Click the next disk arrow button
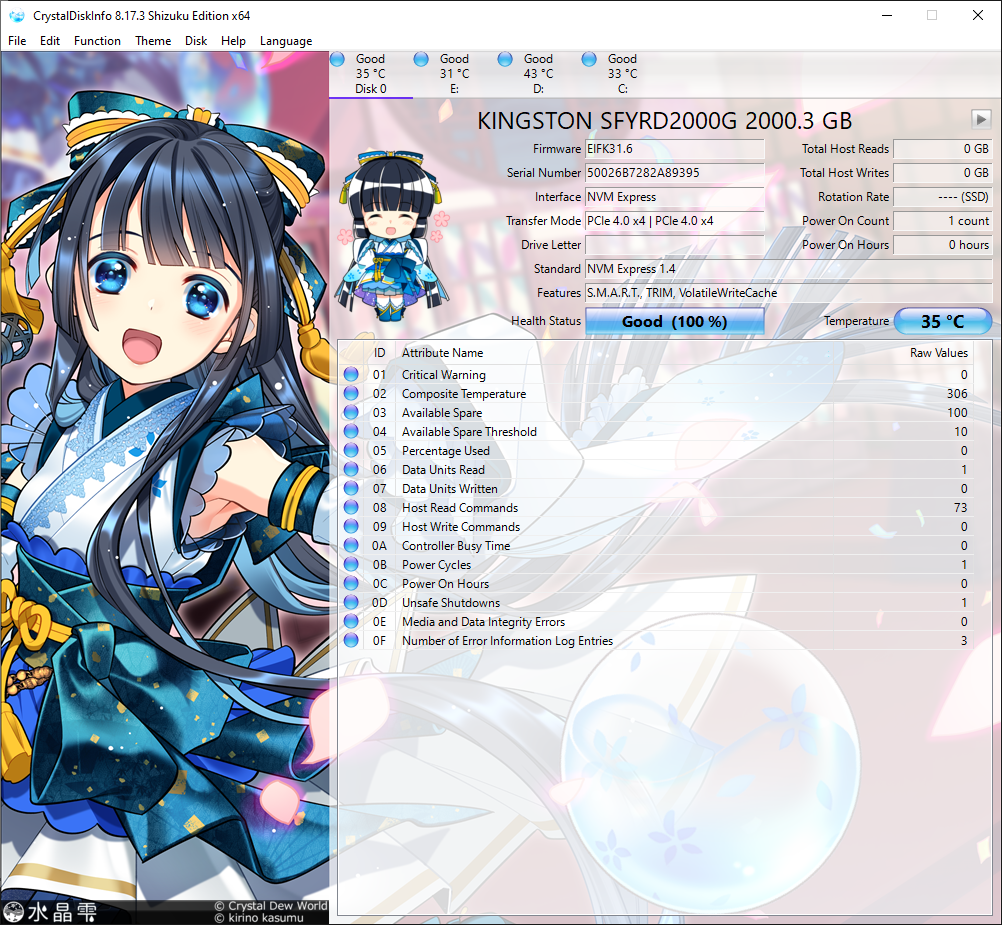The width and height of the screenshot is (1002, 925). click(x=981, y=119)
